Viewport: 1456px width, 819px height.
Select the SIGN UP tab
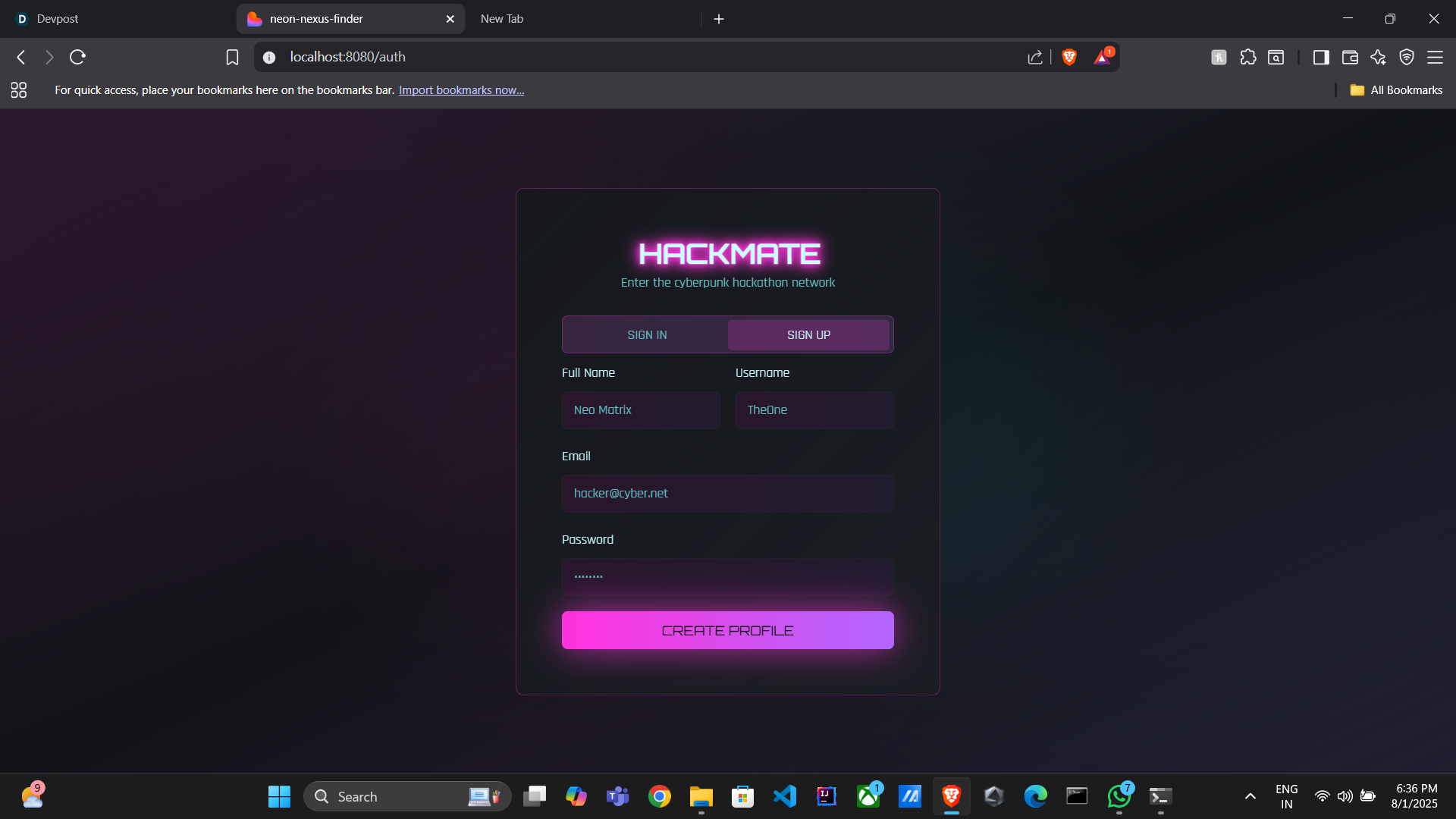point(808,335)
